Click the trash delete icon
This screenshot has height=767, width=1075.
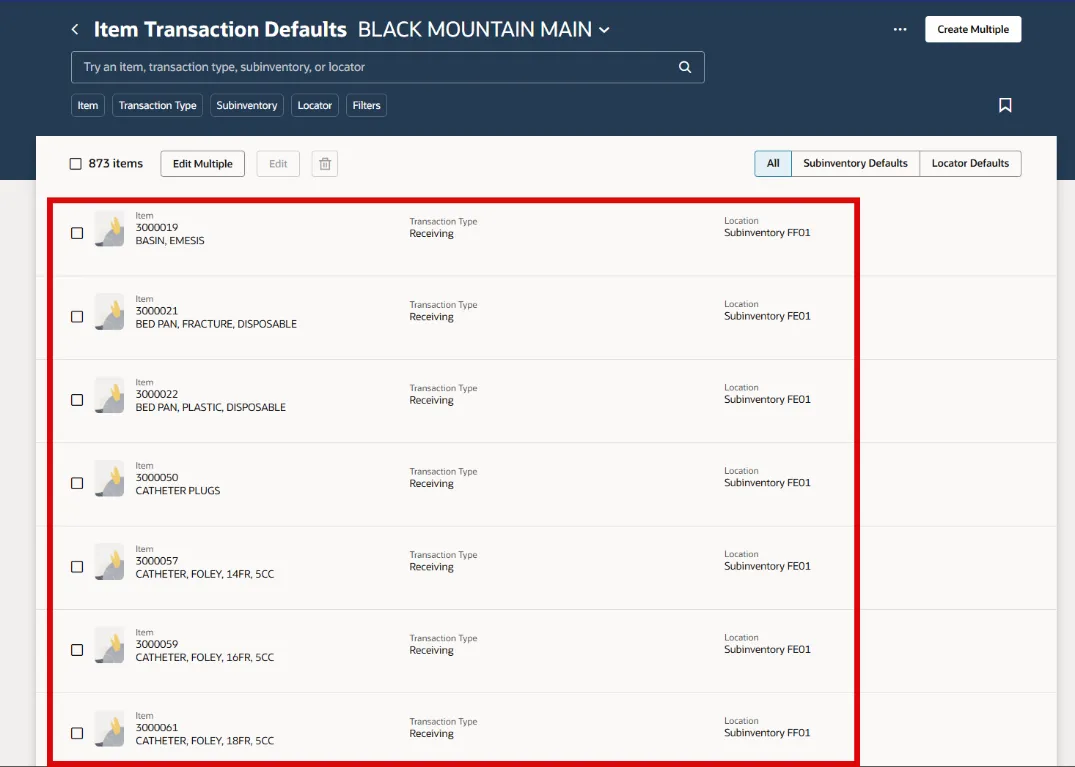(x=324, y=164)
